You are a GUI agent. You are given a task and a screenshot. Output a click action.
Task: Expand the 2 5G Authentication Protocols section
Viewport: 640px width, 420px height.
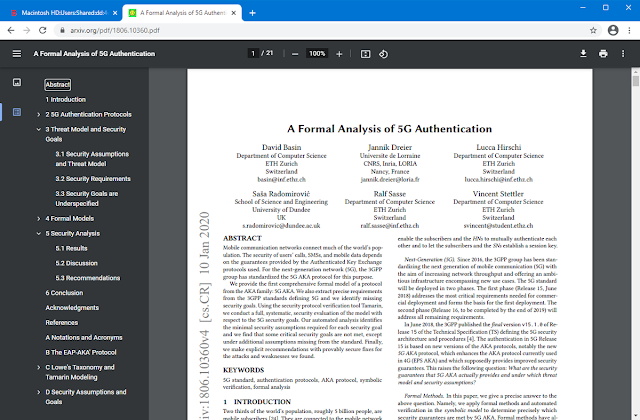[39, 115]
